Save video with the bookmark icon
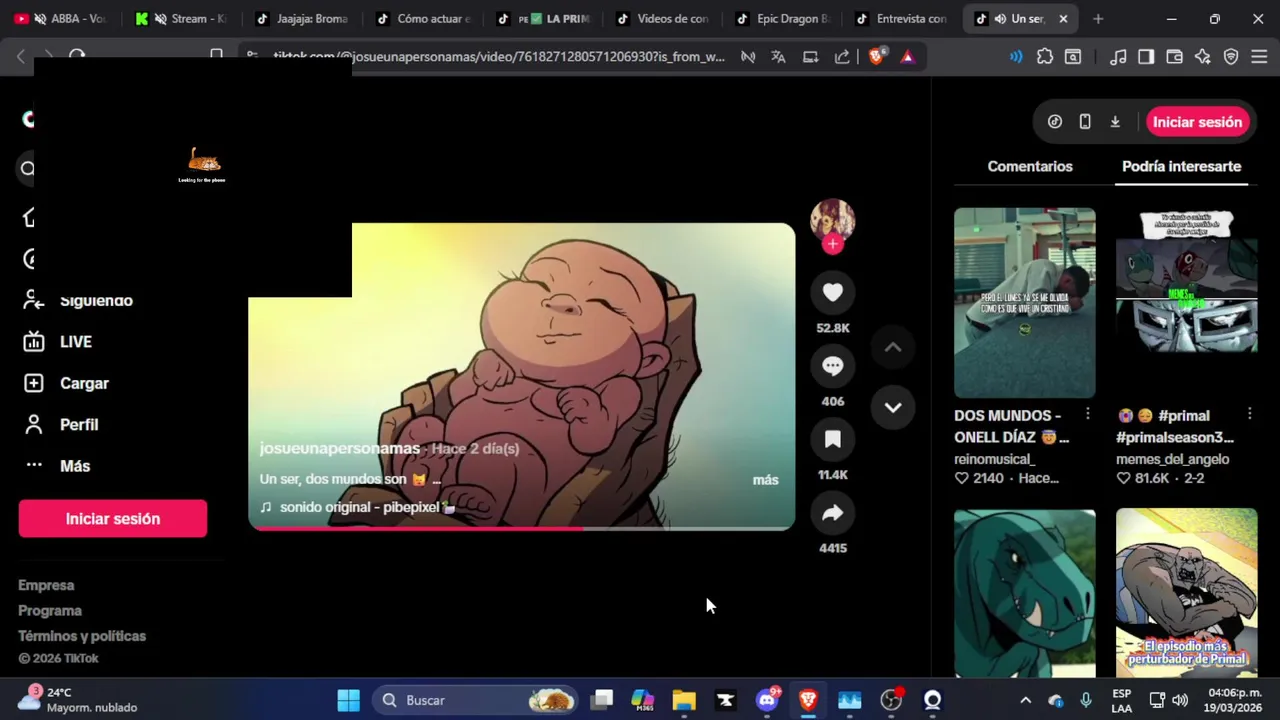Screen dimensions: 1280x720 [832, 439]
